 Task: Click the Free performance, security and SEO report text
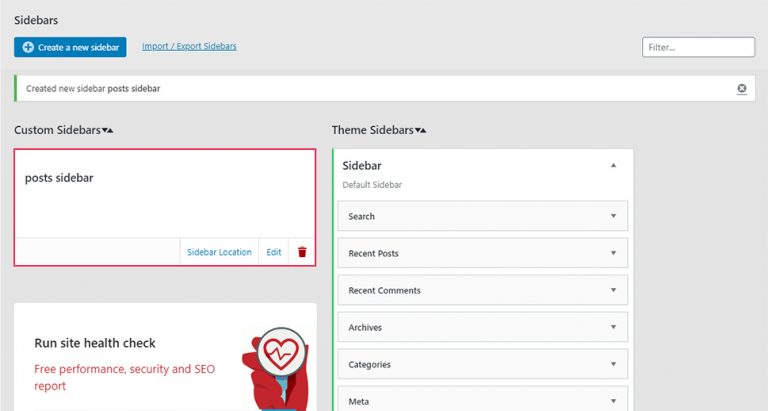coord(124,376)
